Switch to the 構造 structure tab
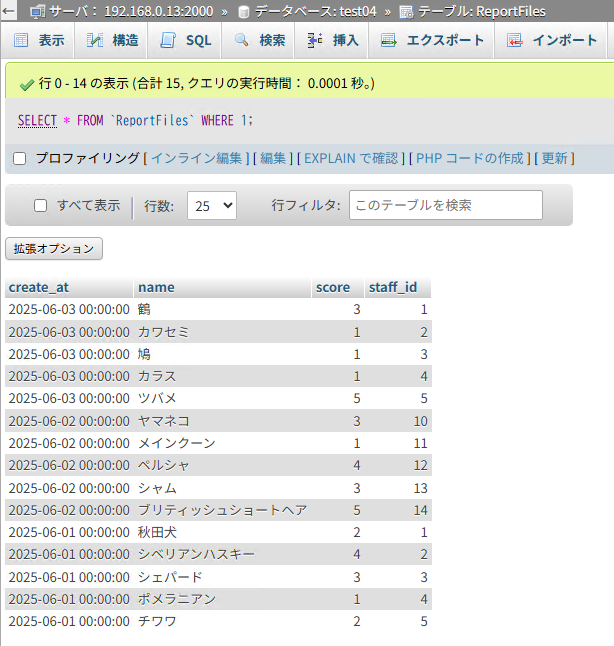614x646 pixels. tap(111, 40)
